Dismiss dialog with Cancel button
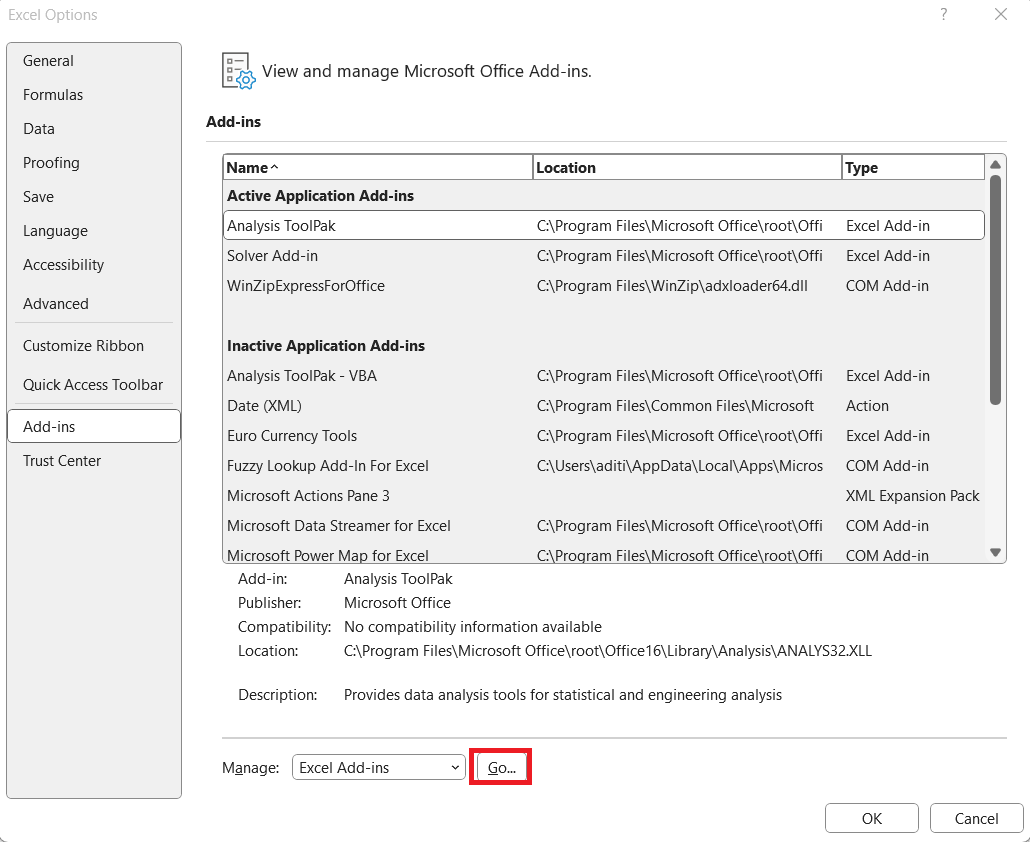1030x842 pixels. [976, 818]
